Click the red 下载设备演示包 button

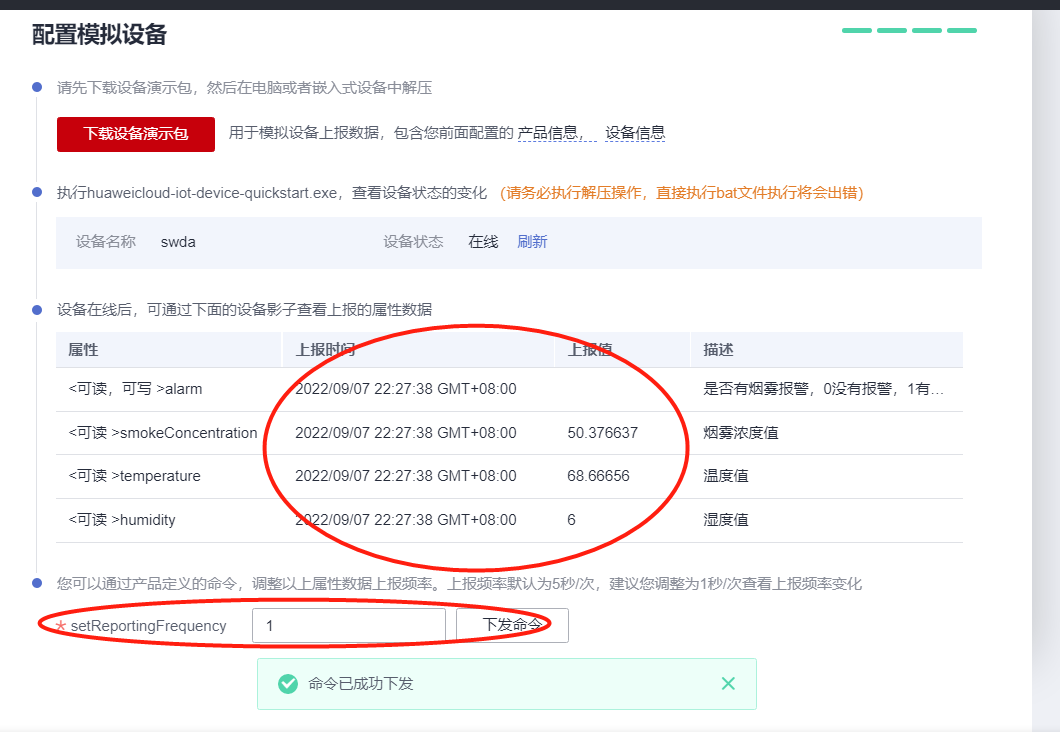coord(136,134)
